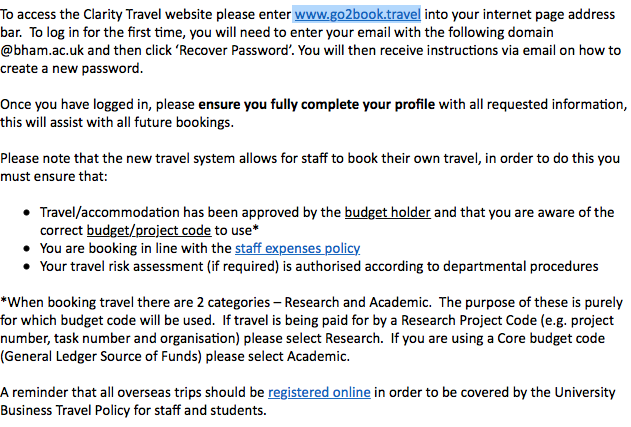Open the "staff expenses policy" link
631x427 pixels.
point(298,248)
